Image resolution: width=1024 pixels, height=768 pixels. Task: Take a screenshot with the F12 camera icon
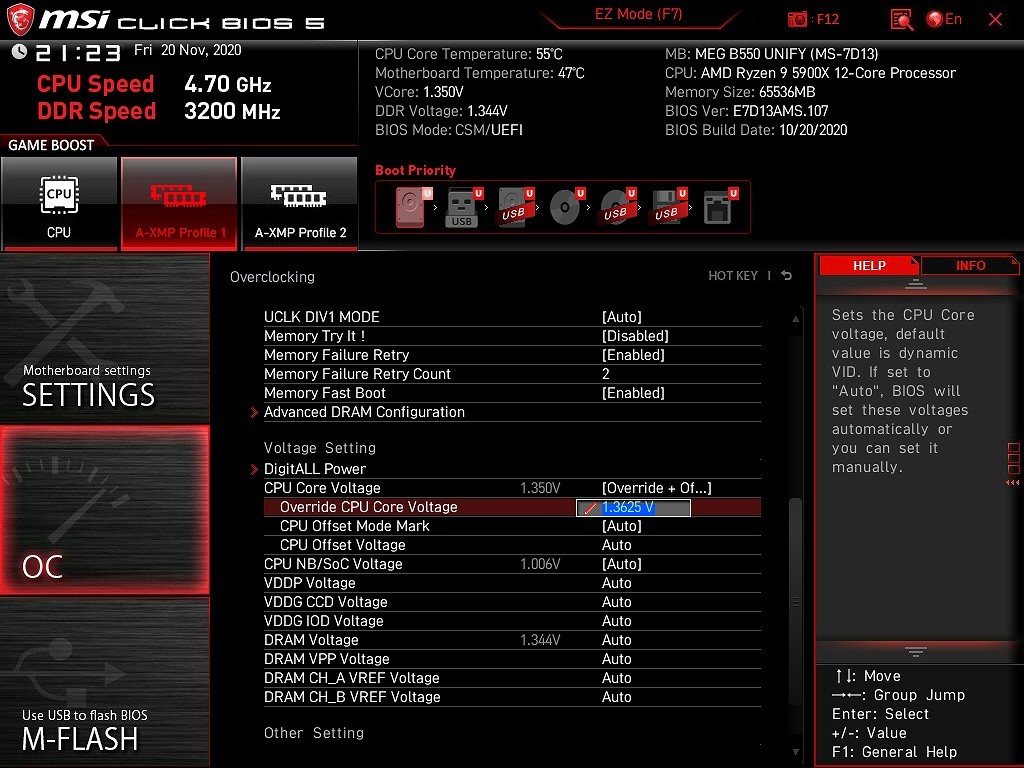tap(797, 20)
